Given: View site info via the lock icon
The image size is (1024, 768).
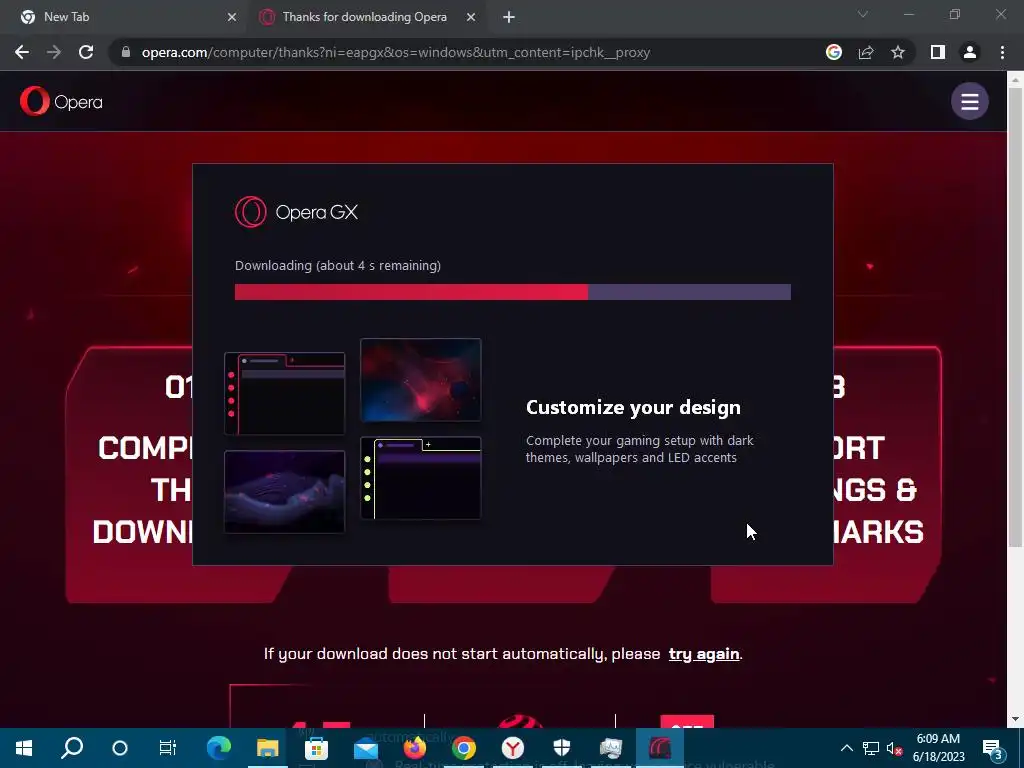Looking at the screenshot, I should (x=126, y=52).
